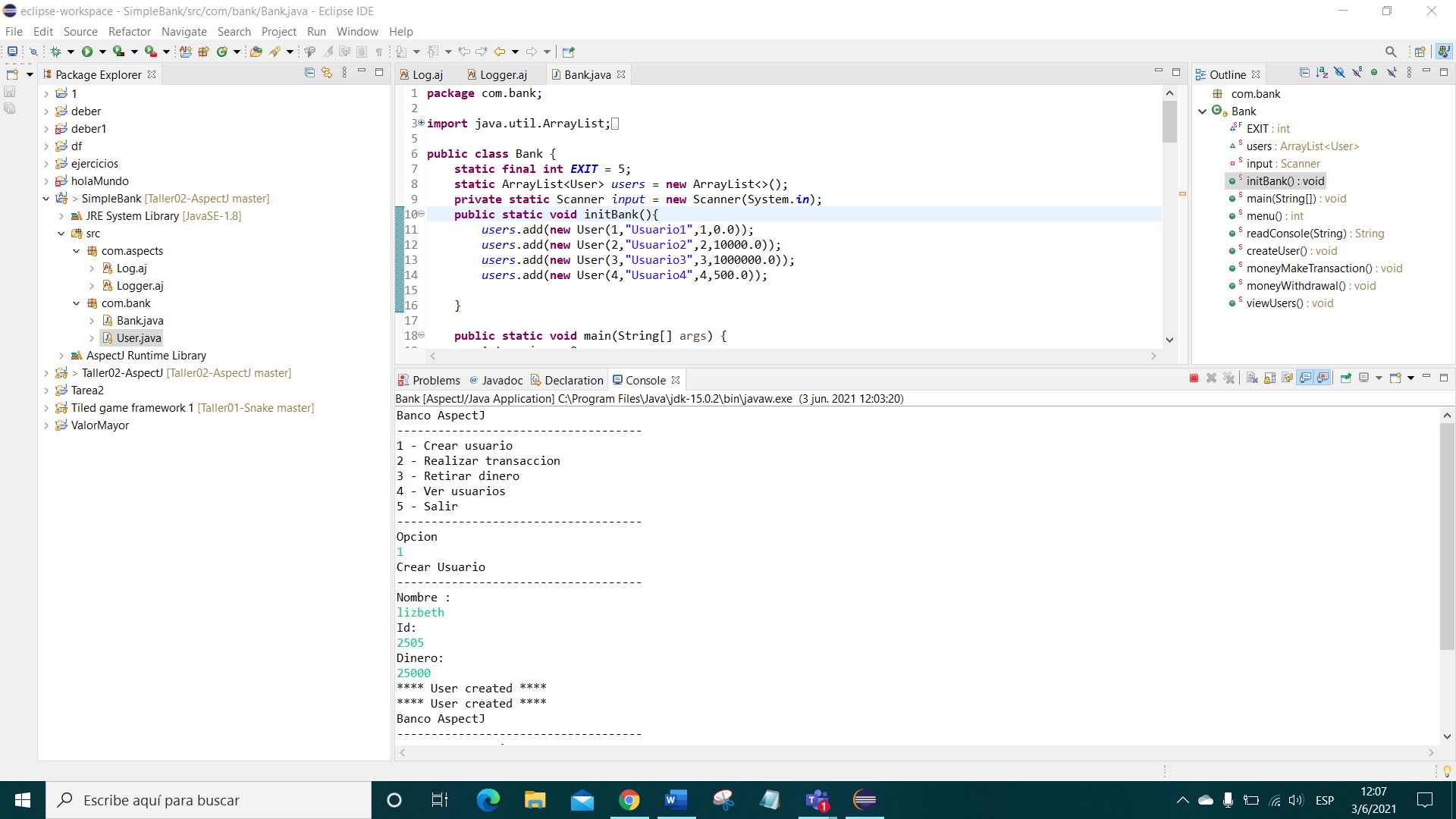This screenshot has height=819, width=1456.
Task: Select User.java in Package Explorer
Action: click(131, 338)
